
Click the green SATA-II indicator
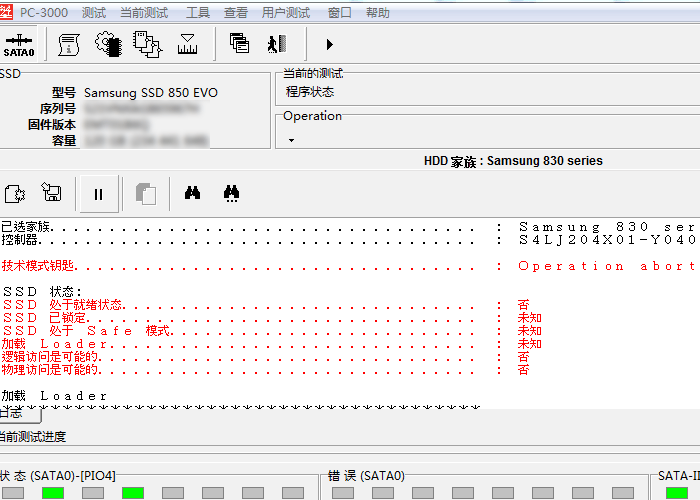click(x=677, y=493)
